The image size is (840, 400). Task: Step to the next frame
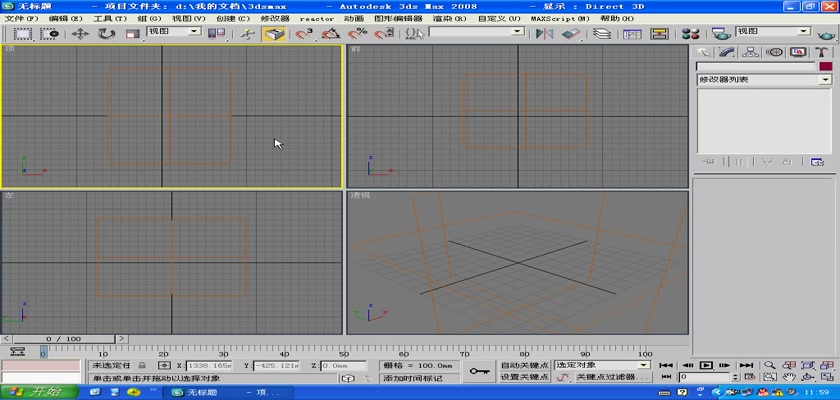tap(725, 365)
